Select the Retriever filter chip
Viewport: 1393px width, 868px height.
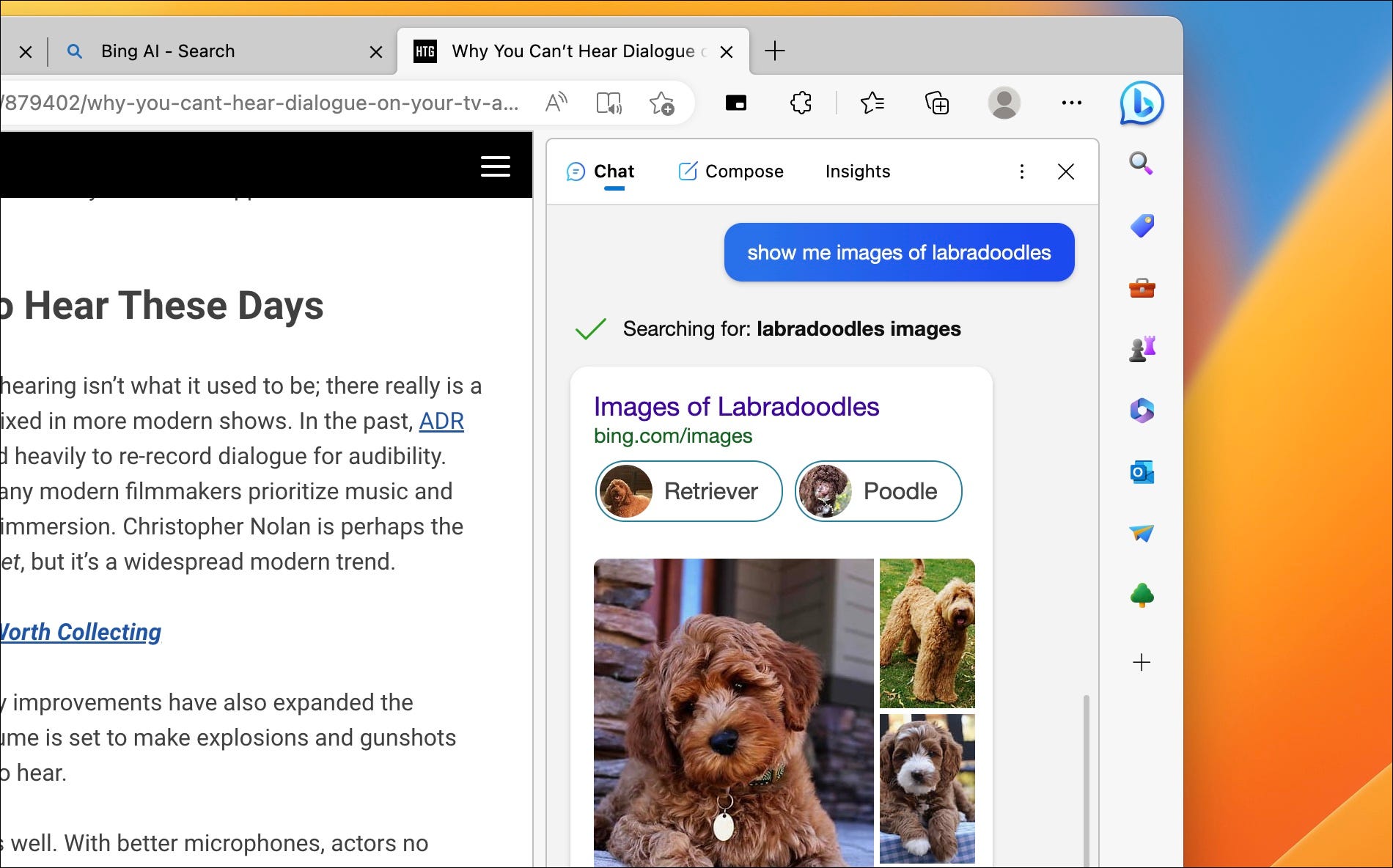tap(688, 491)
